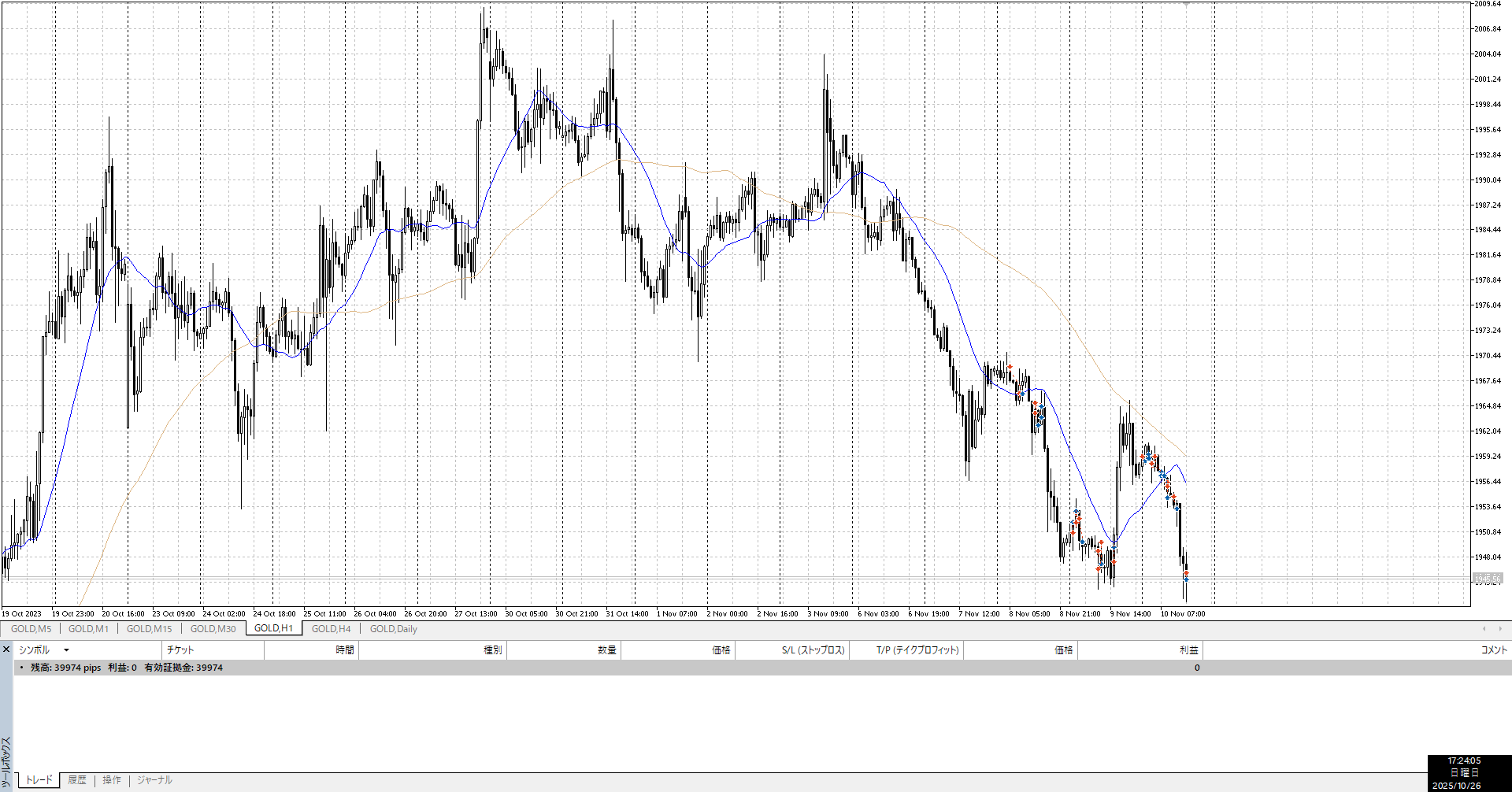Switch to the 操作 terminal tab

(x=112, y=780)
